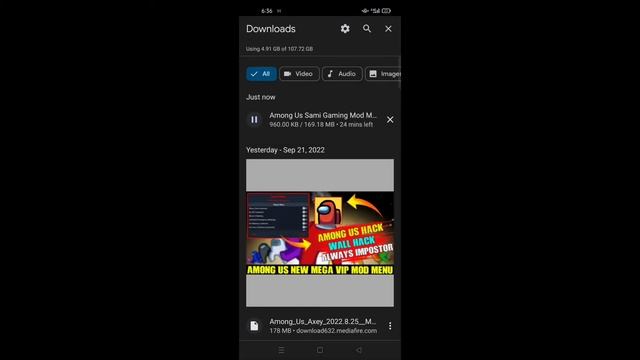Tap the Android home button
The height and width of the screenshot is (360, 640).
[x=320, y=350]
